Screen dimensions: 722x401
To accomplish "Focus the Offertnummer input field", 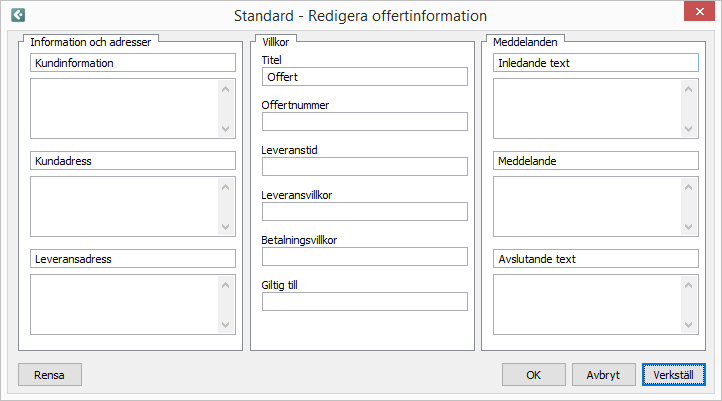I will click(365, 122).
